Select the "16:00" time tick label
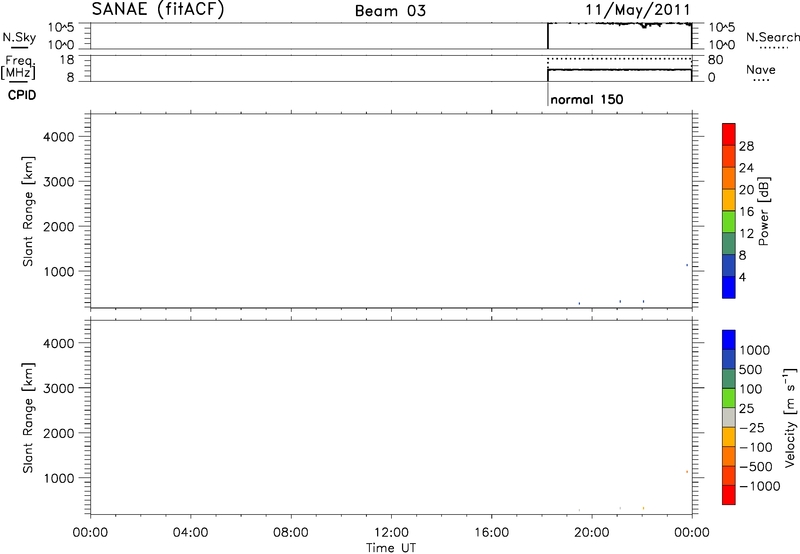Image resolution: width=800 pixels, height=554 pixels. point(491,533)
